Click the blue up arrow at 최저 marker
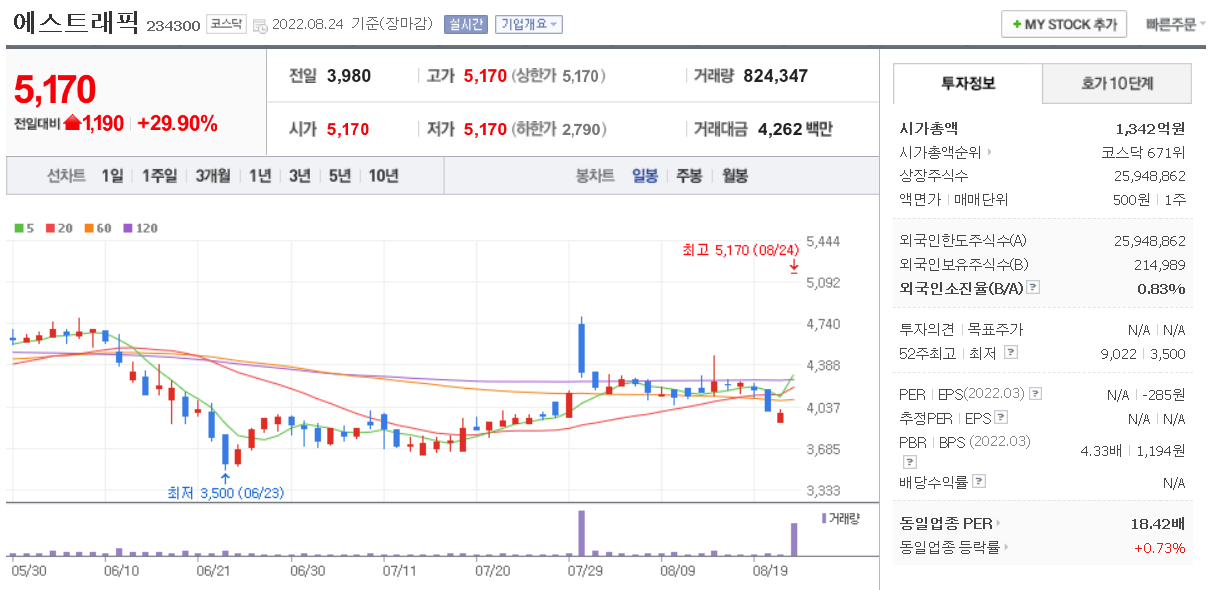The width and height of the screenshot is (1220, 590). tap(225, 478)
